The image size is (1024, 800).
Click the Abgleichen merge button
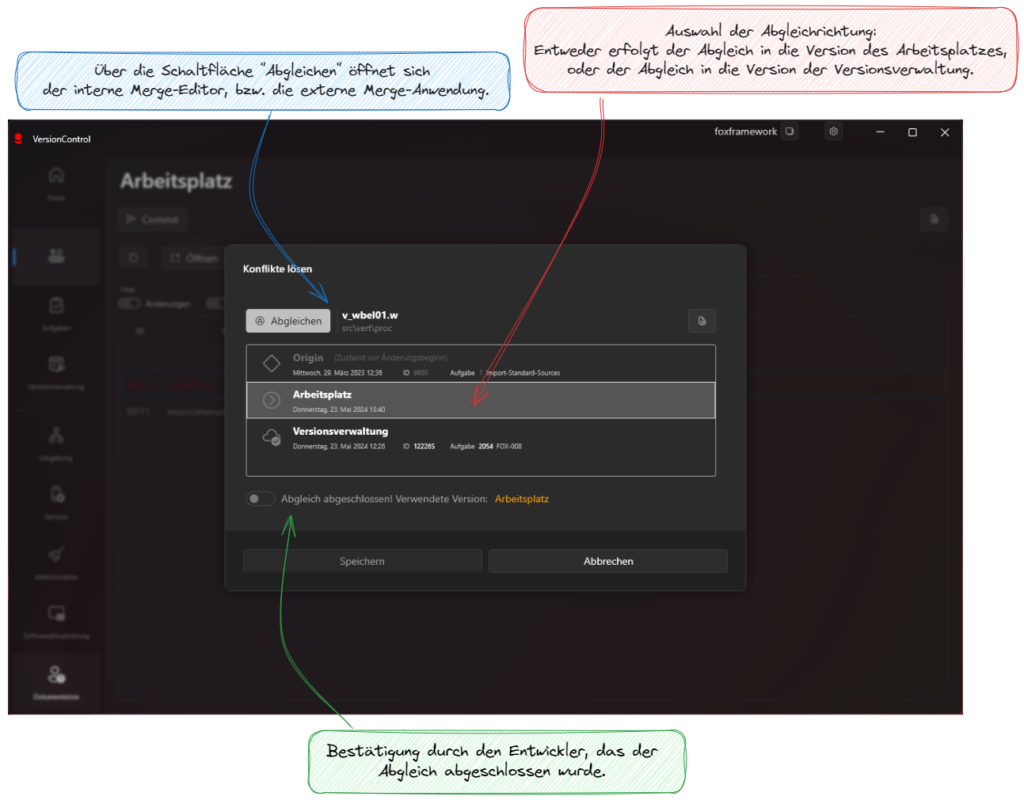tap(288, 321)
